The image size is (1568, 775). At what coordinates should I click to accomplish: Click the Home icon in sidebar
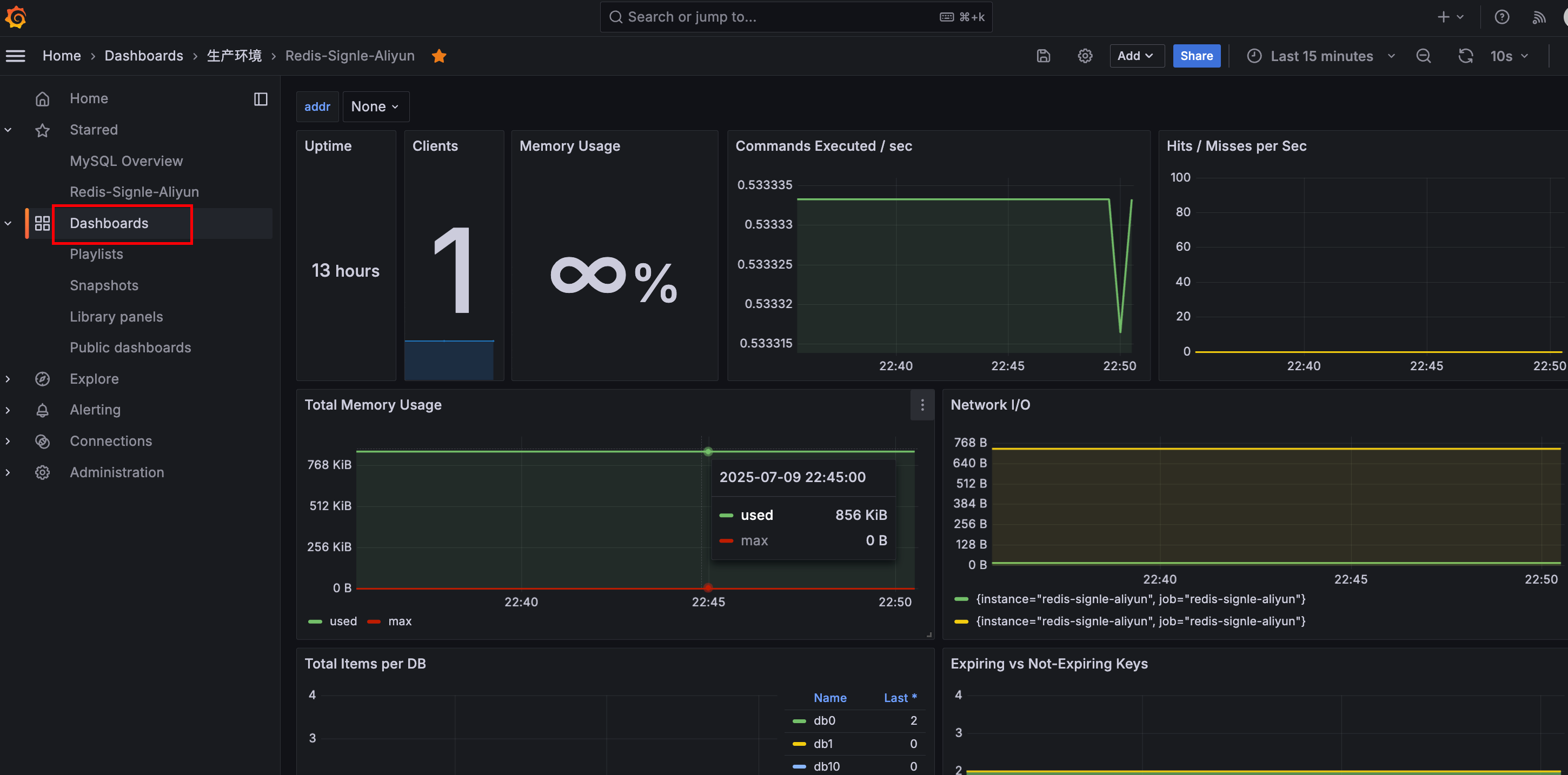pyautogui.click(x=42, y=98)
